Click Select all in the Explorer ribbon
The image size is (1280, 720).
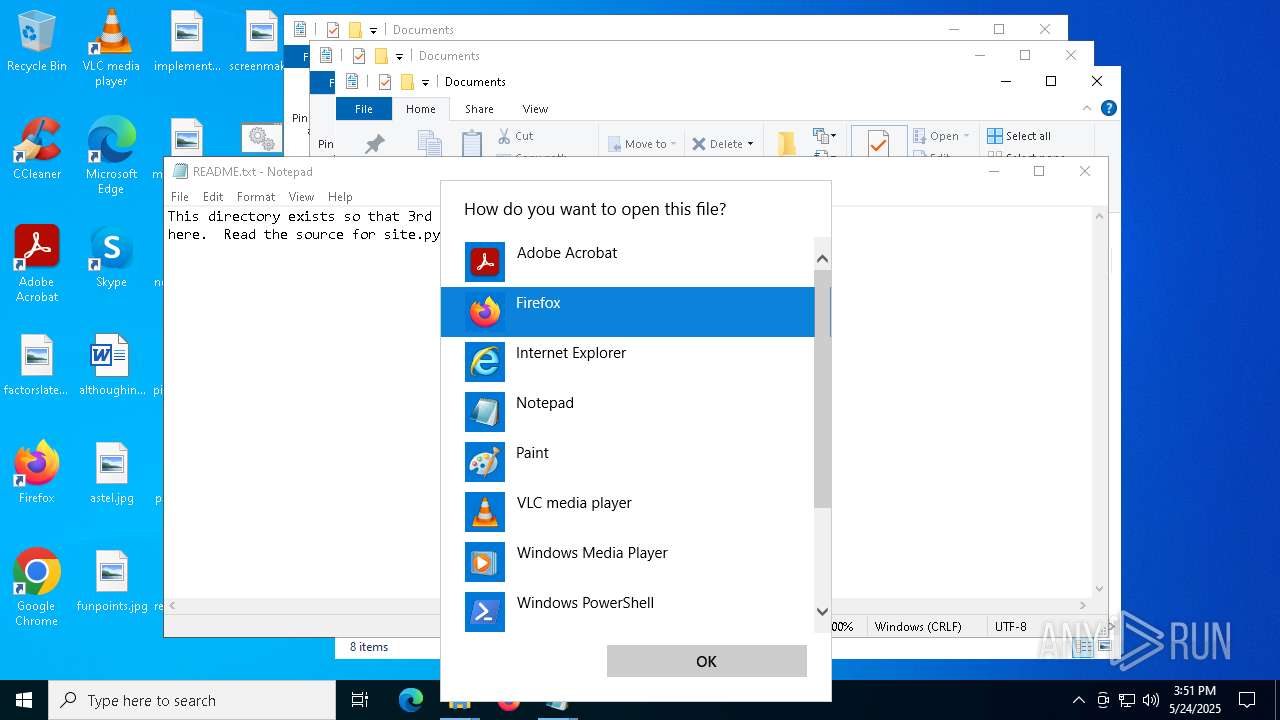coord(1019,136)
